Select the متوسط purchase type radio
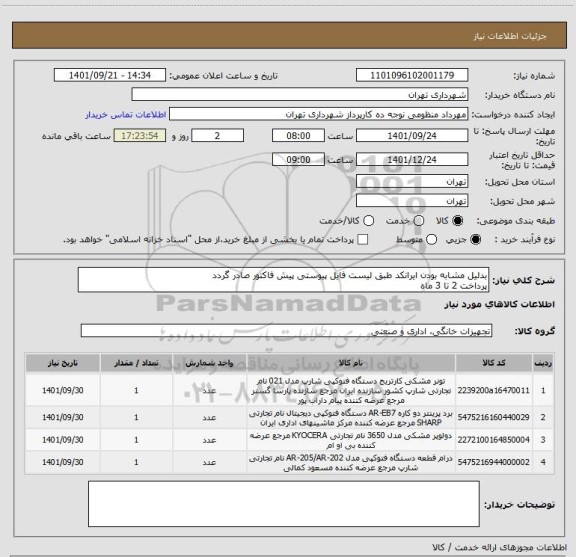 point(431,240)
